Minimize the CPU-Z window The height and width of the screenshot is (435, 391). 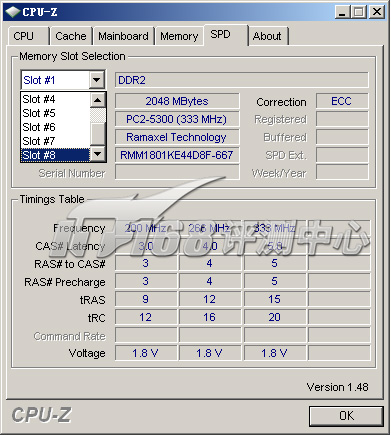342,12
